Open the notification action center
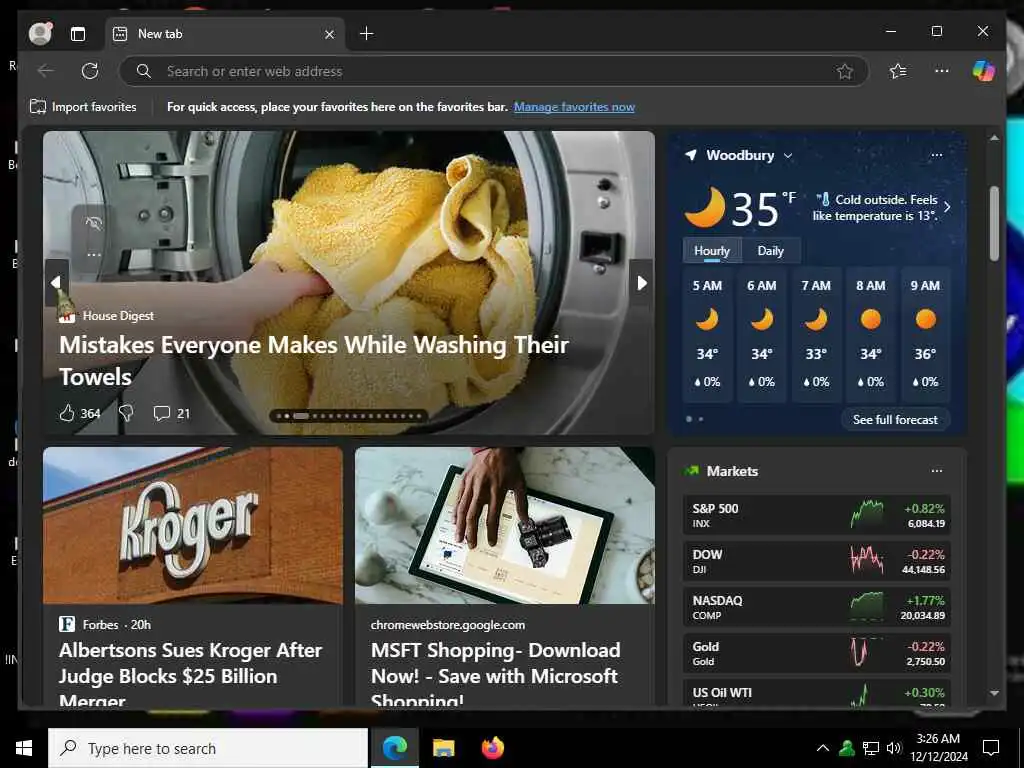 [x=991, y=748]
